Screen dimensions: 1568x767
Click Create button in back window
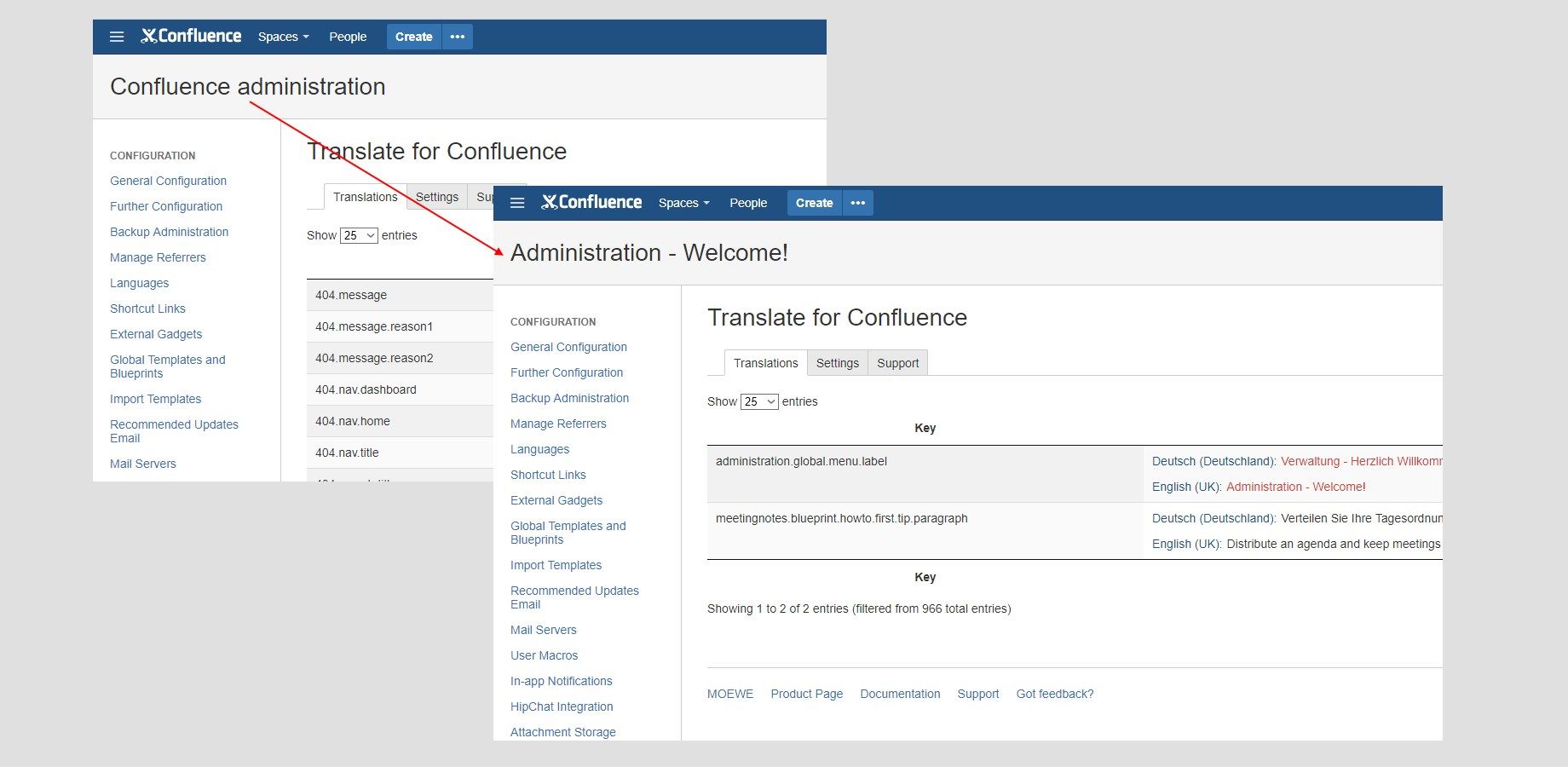414,37
